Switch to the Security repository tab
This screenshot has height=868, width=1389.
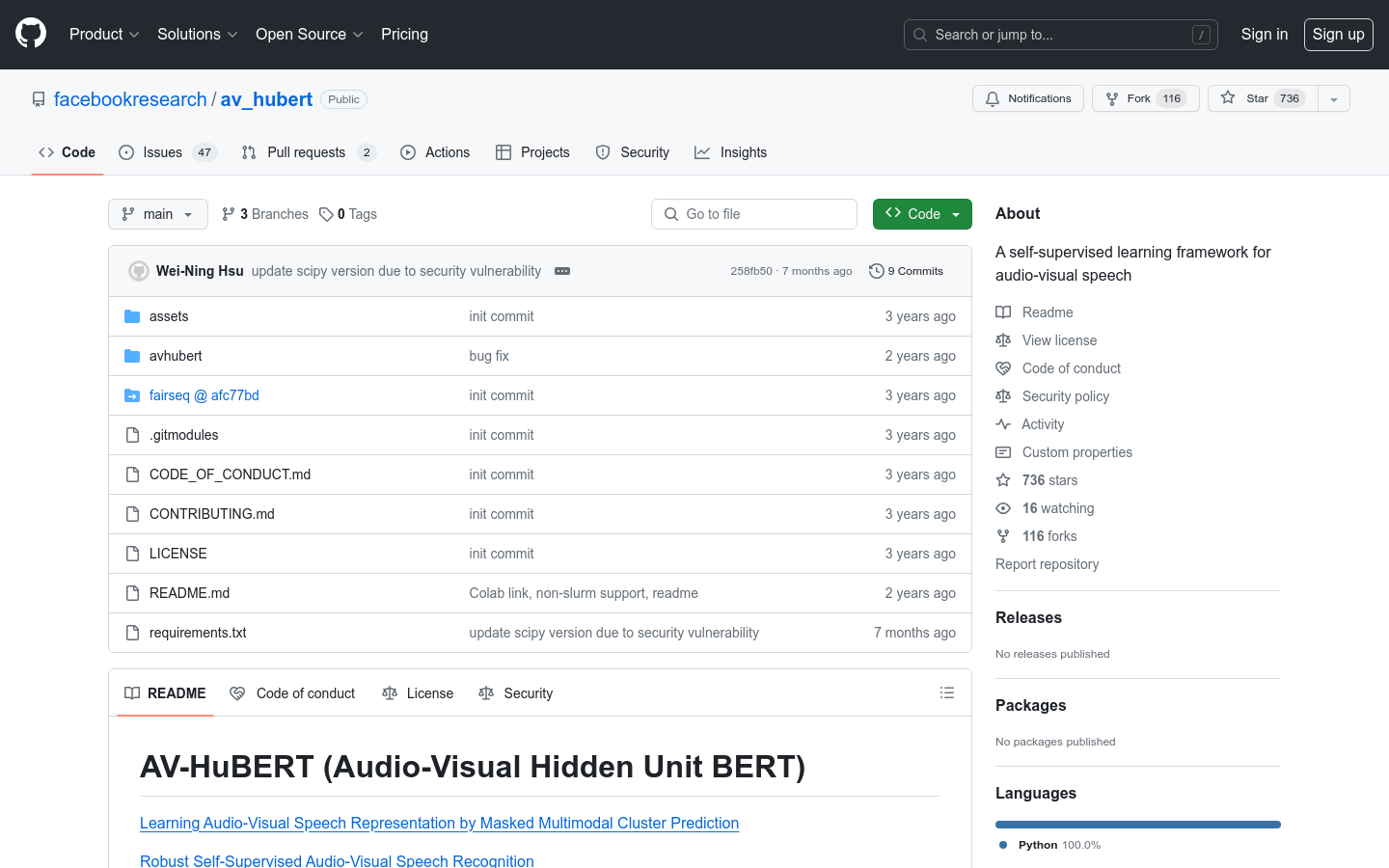coord(633,152)
